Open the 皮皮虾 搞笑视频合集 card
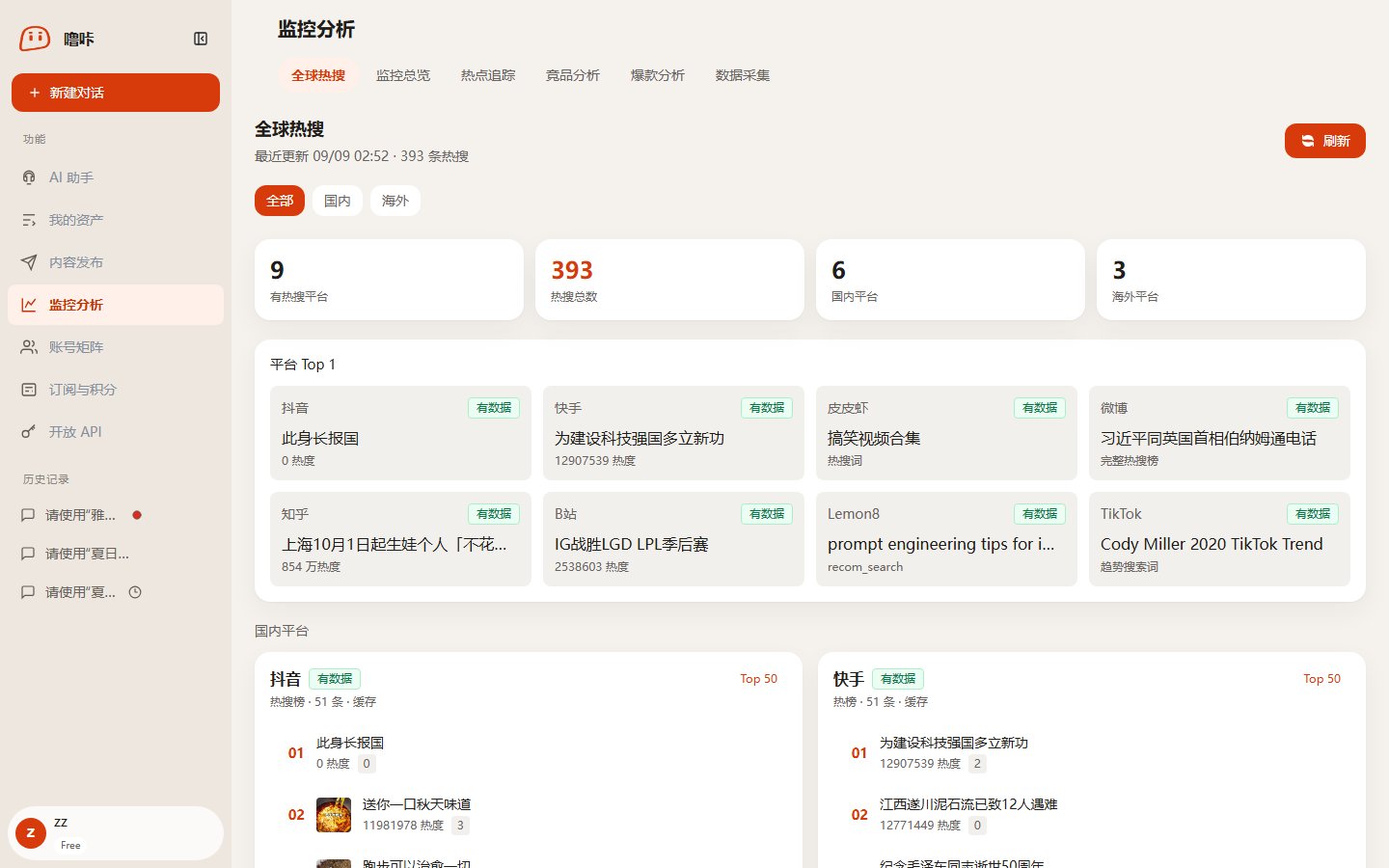1389x868 pixels. point(946,433)
